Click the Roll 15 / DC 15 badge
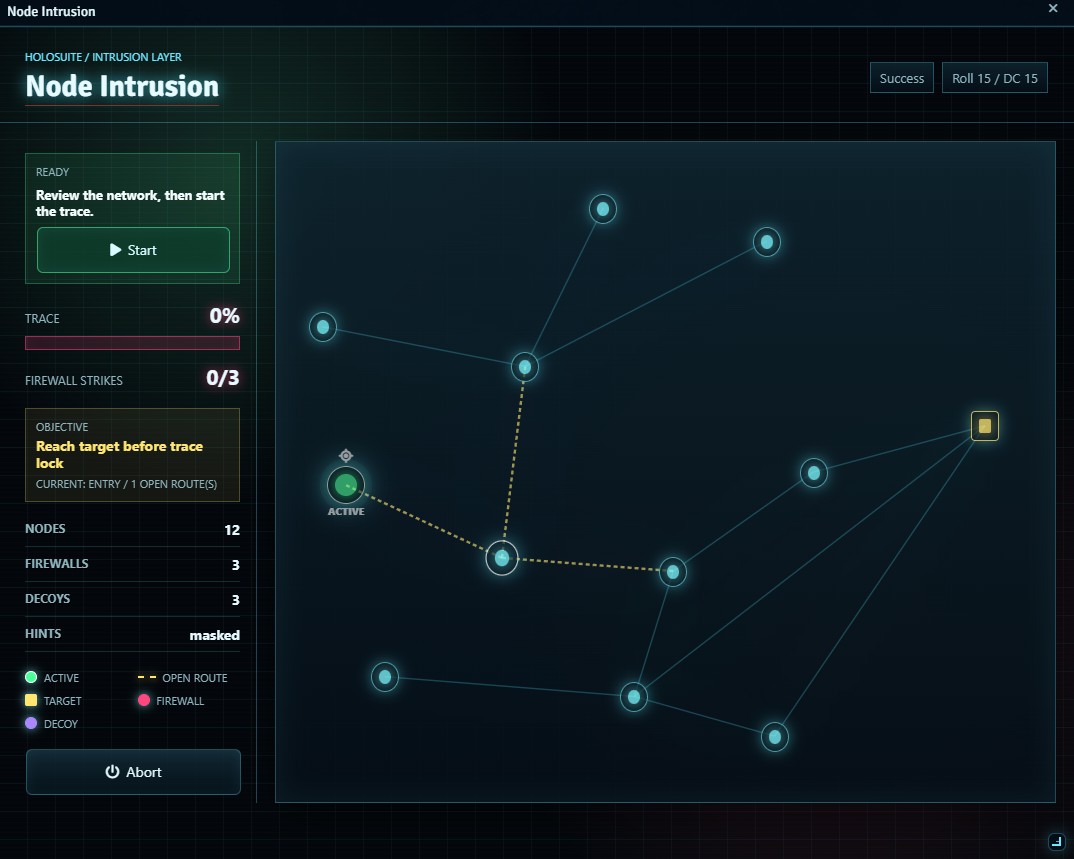The height and width of the screenshot is (859, 1074). point(995,78)
